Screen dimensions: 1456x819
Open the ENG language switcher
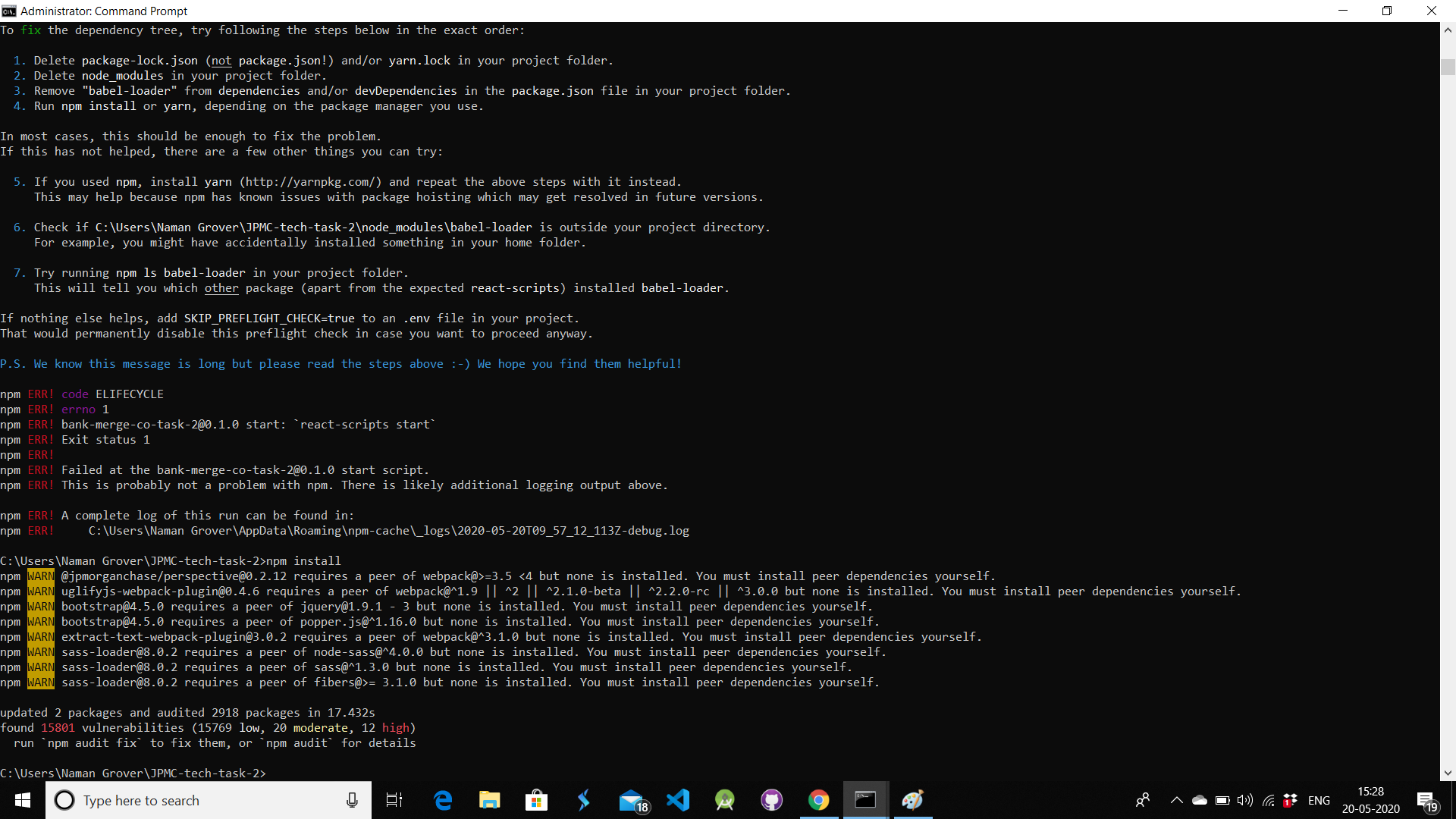1319,800
